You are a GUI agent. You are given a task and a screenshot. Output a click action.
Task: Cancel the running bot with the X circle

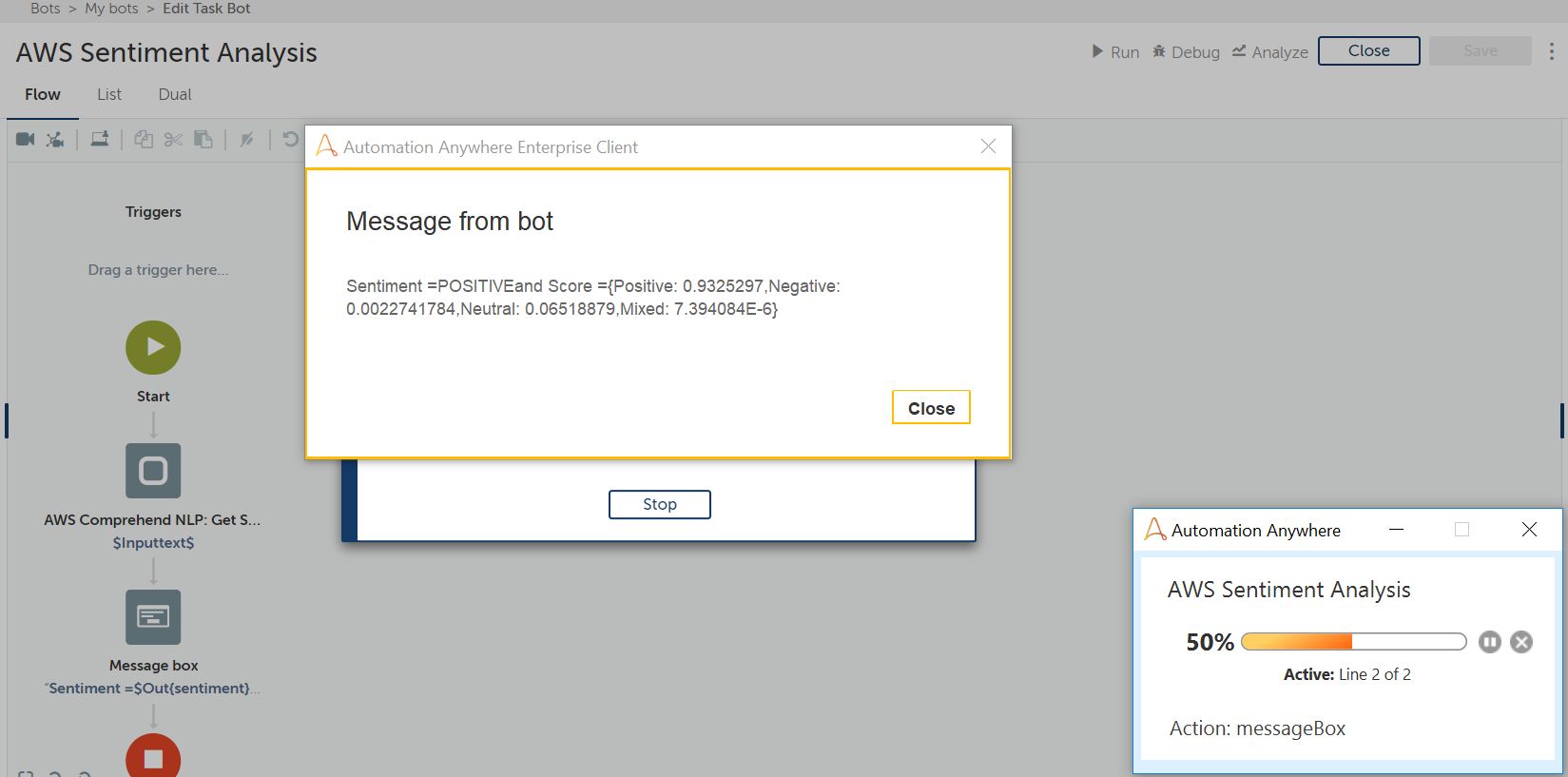point(1521,642)
